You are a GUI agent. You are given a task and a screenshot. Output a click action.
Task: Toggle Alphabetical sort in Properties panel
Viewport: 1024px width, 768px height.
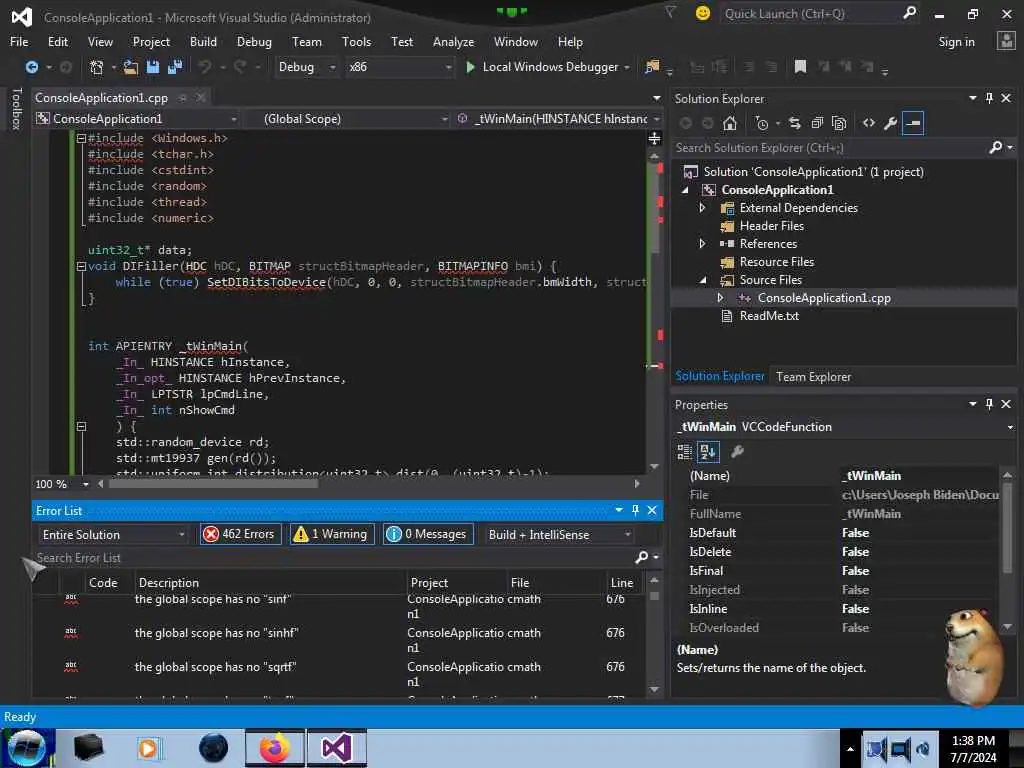click(x=708, y=451)
